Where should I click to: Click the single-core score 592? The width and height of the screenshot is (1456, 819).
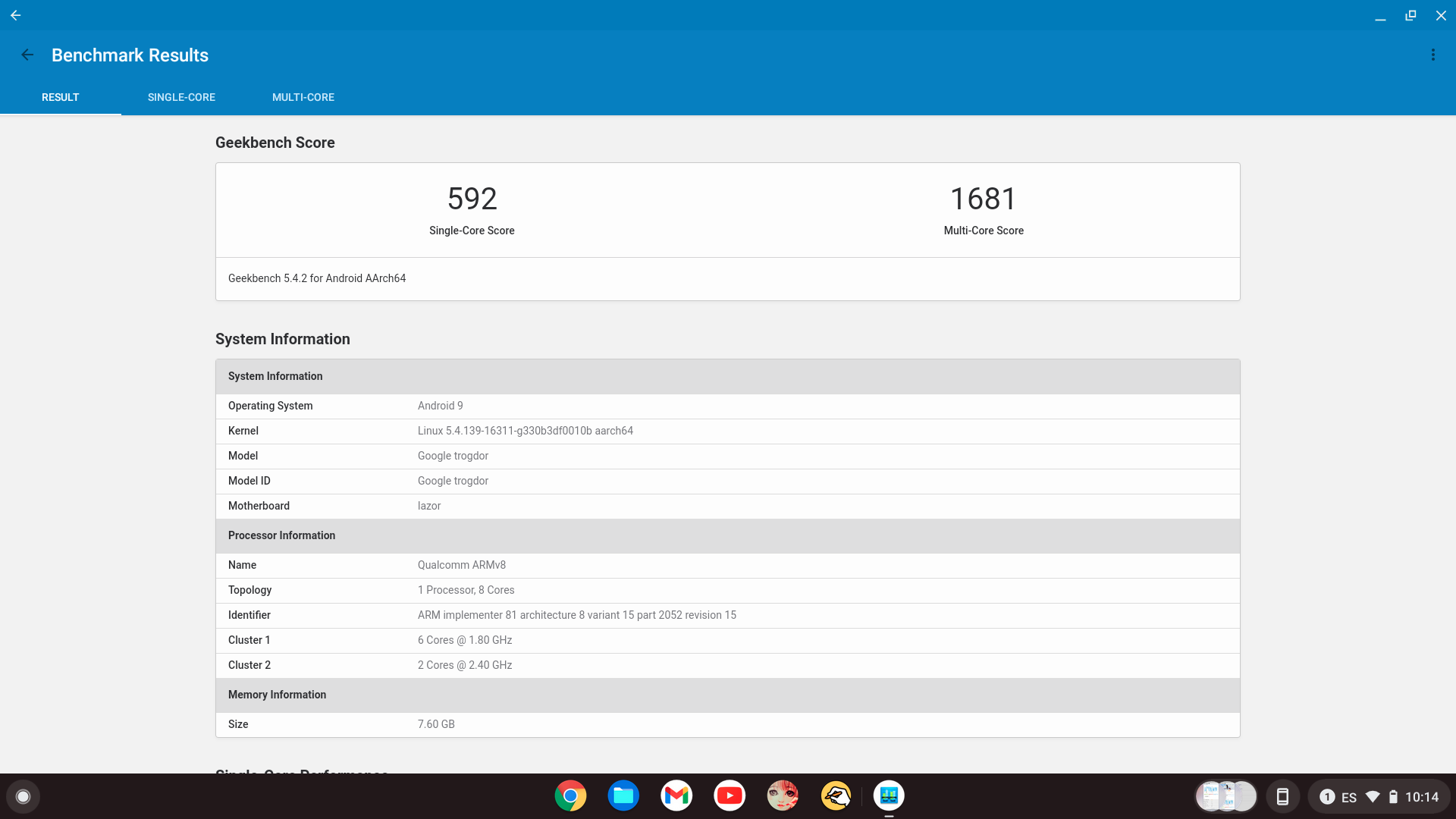[472, 199]
